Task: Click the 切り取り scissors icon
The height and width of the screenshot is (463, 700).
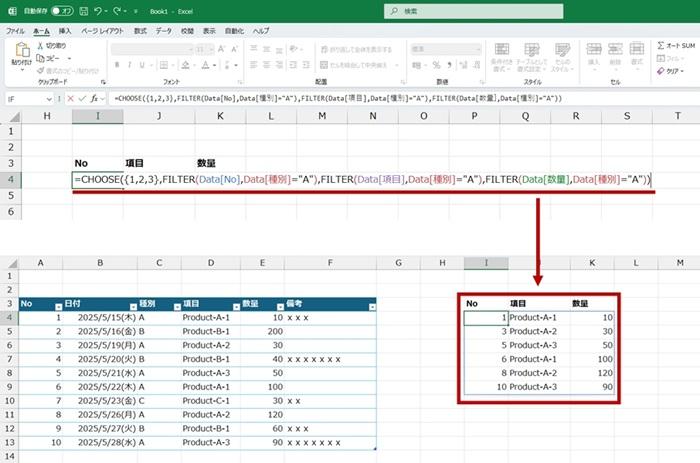Action: tap(41, 46)
